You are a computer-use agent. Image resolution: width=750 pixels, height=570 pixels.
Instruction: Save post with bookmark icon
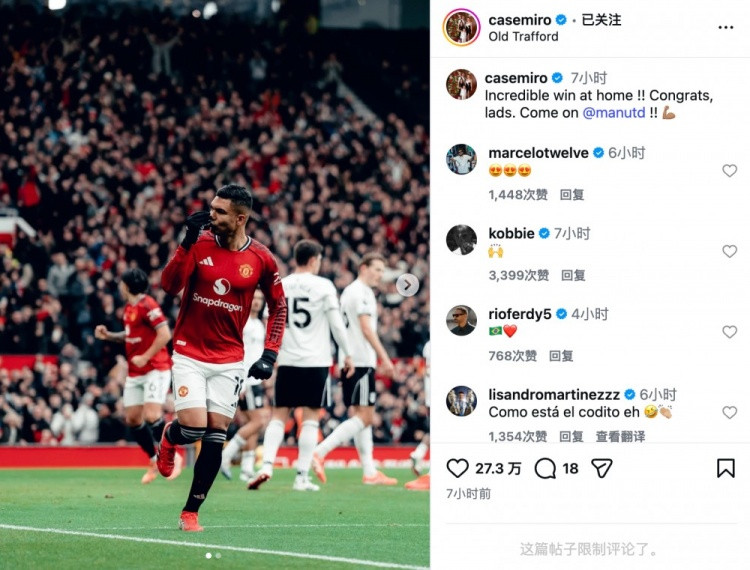[x=726, y=468]
